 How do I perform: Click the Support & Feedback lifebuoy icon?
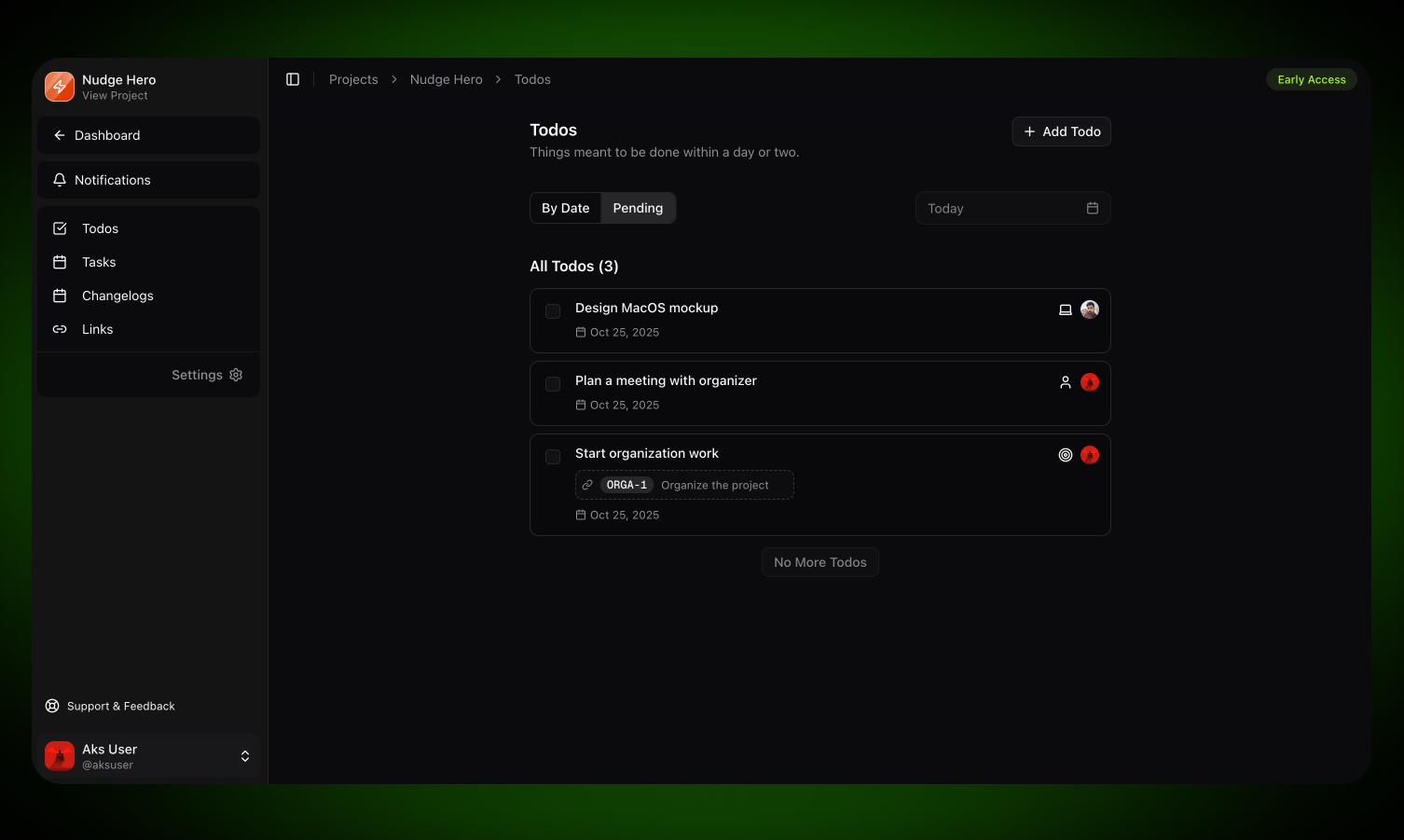pyautogui.click(x=52, y=706)
